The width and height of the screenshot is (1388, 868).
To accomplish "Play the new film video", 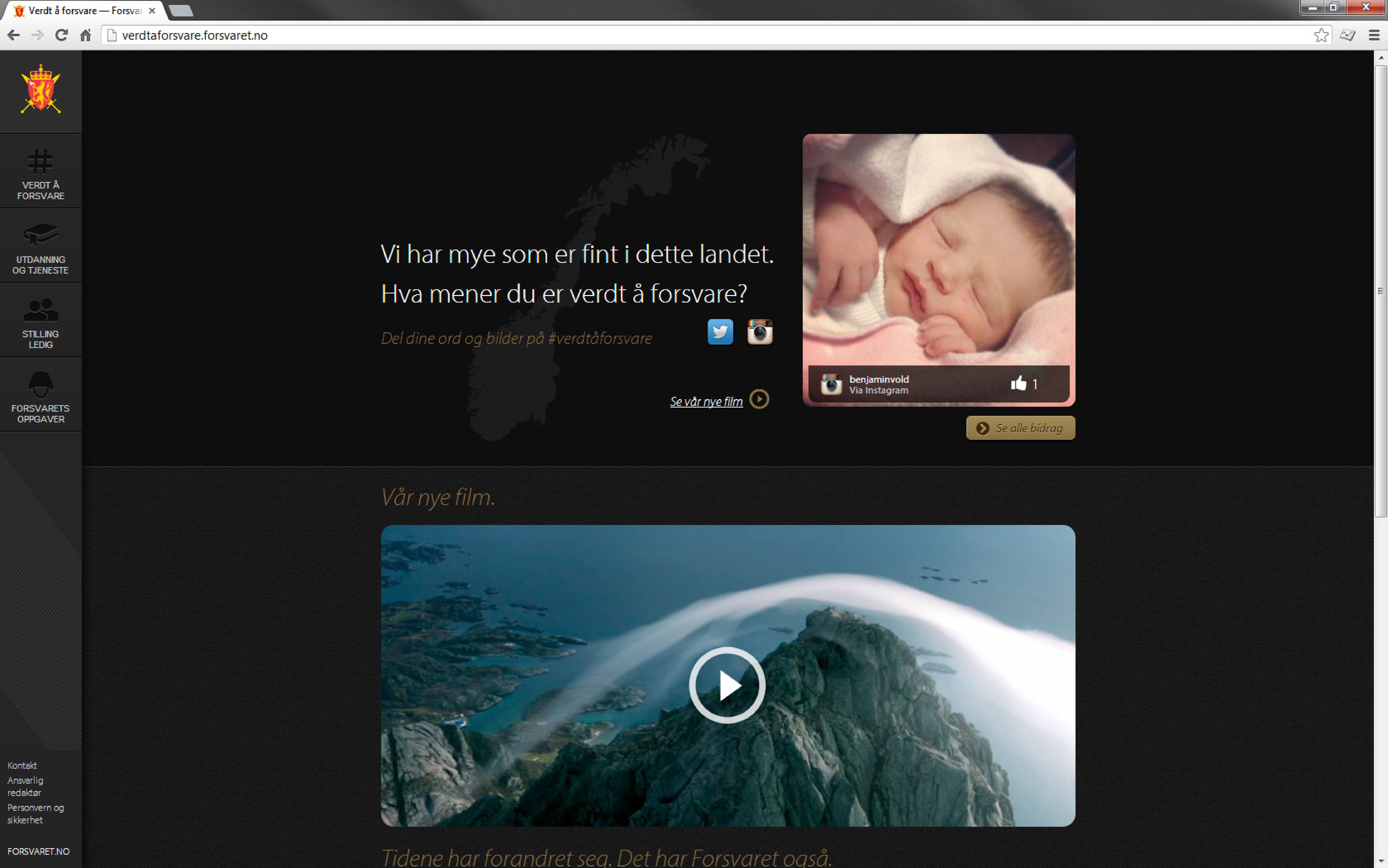I will pos(727,685).
